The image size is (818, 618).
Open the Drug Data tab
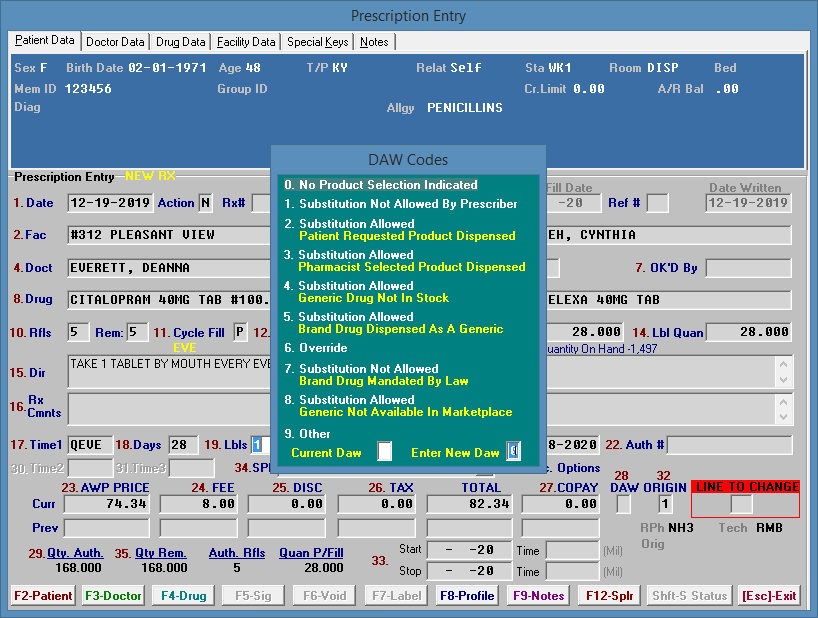click(x=181, y=42)
